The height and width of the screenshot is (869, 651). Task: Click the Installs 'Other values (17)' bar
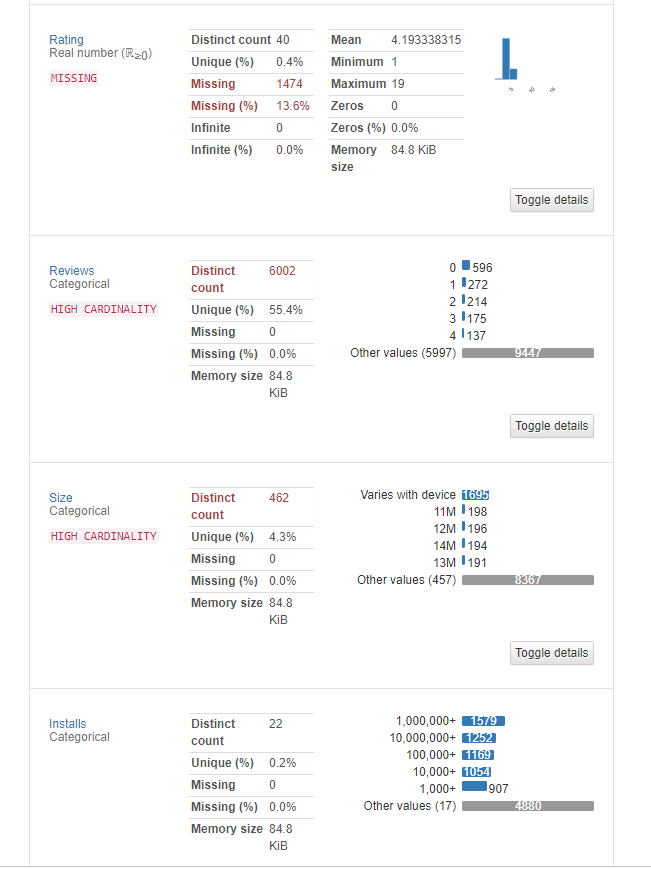527,806
